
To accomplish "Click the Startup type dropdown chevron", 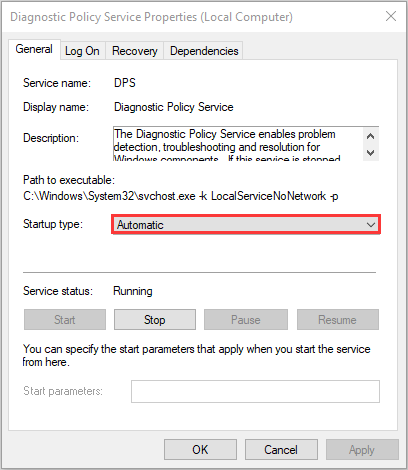I will point(371,225).
